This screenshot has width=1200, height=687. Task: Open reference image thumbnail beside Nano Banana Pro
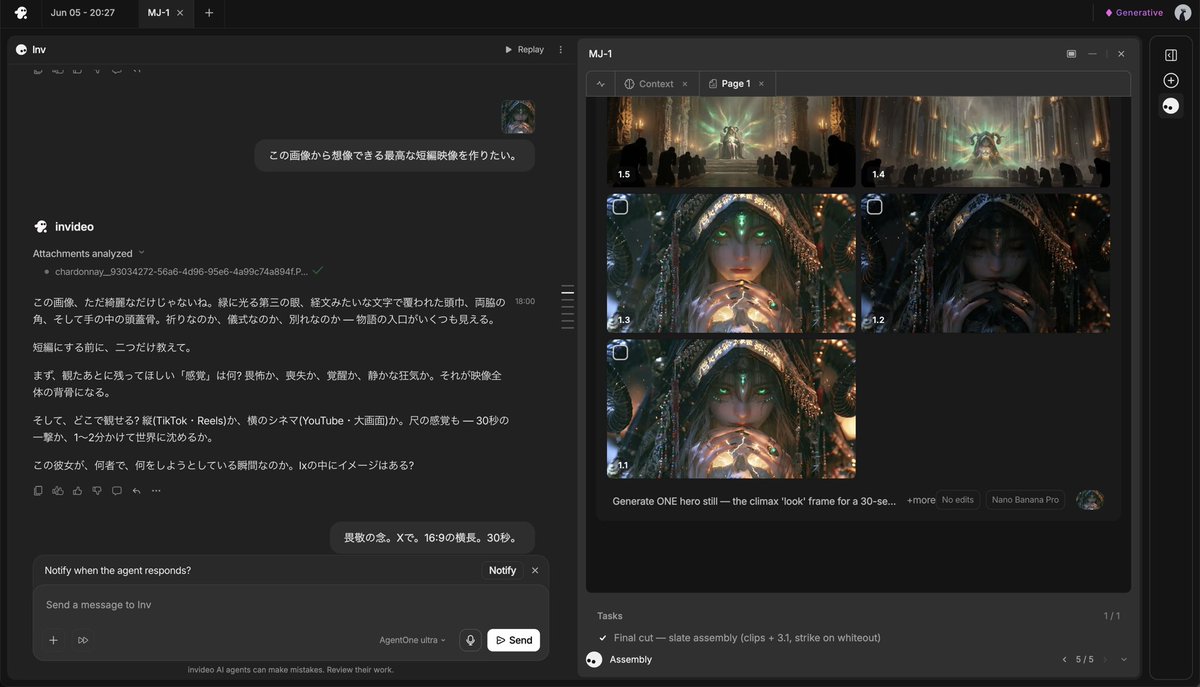pos(1089,500)
